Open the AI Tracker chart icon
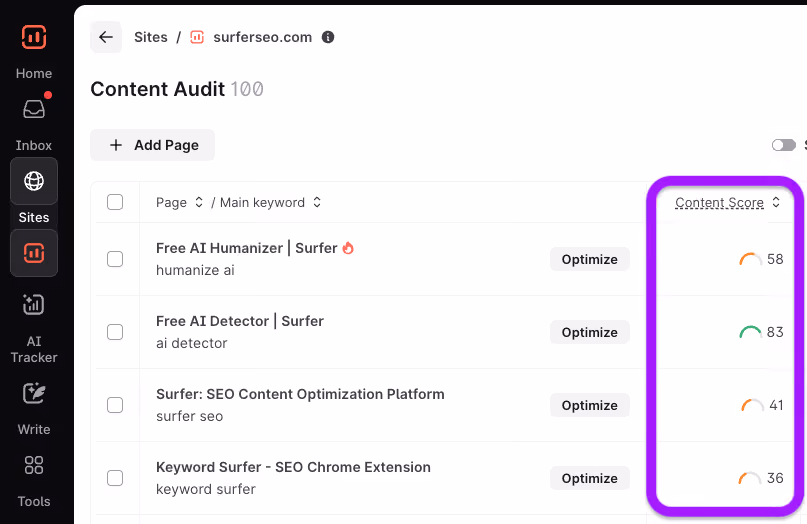The width and height of the screenshot is (807, 524). 34,305
